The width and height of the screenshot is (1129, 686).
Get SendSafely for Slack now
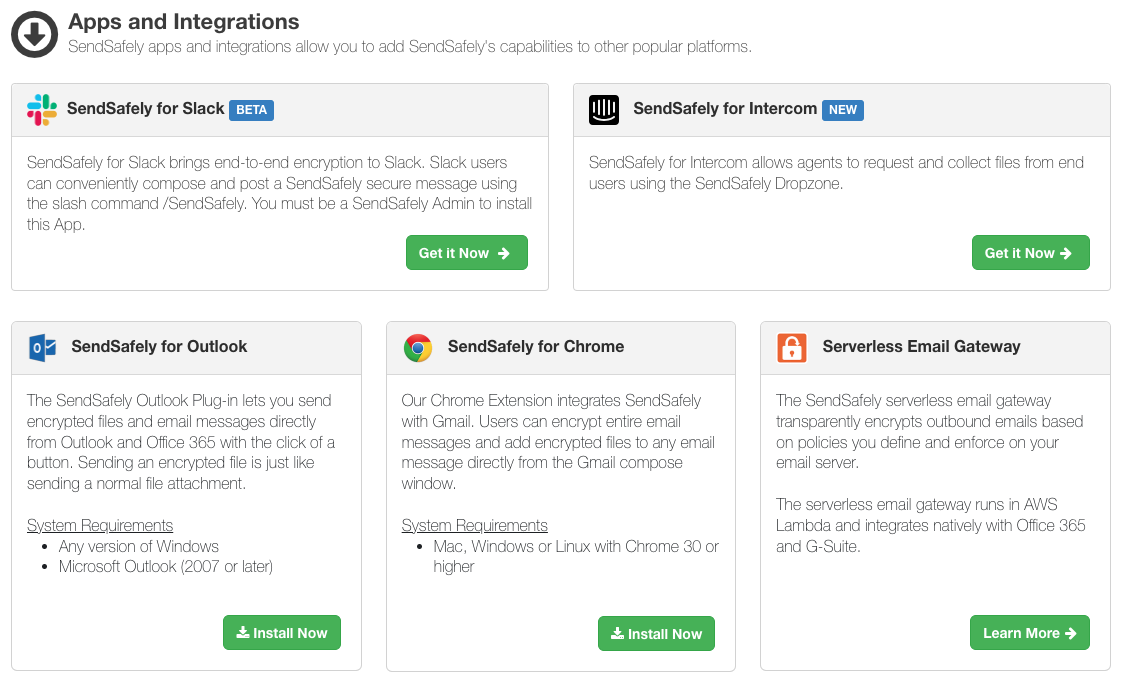tap(467, 253)
